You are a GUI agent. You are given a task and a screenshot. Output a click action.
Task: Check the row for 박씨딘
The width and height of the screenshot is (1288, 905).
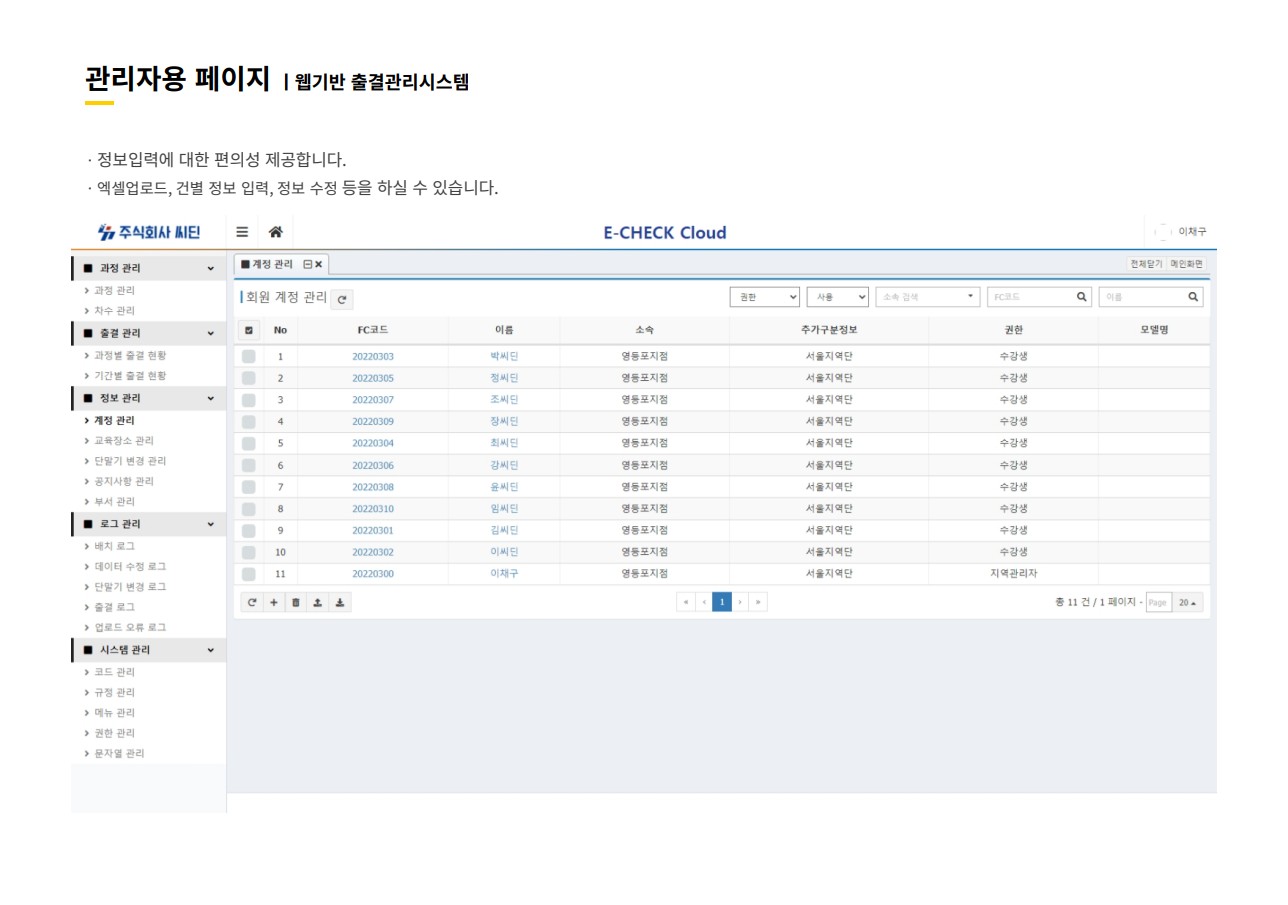249,356
